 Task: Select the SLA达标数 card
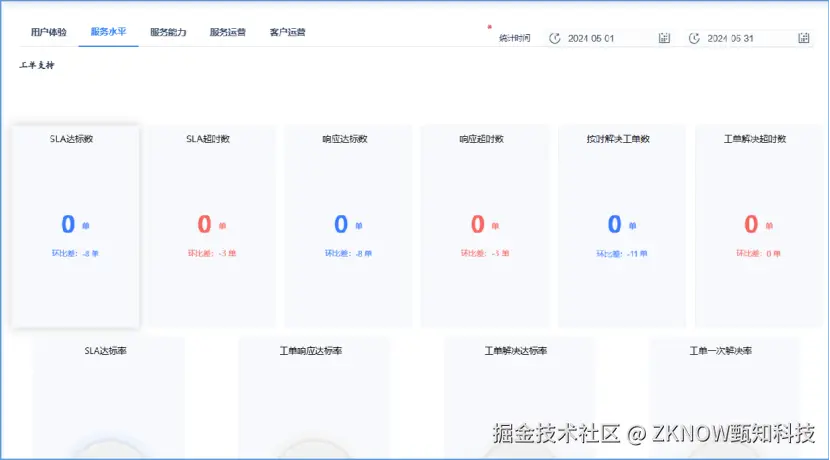[76, 227]
